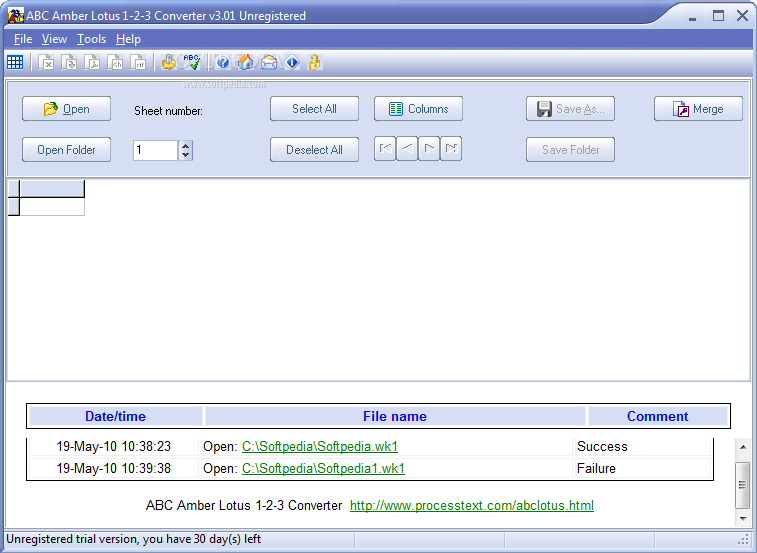
Task: Click log scrollbar up arrow
Action: pyautogui.click(x=743, y=447)
